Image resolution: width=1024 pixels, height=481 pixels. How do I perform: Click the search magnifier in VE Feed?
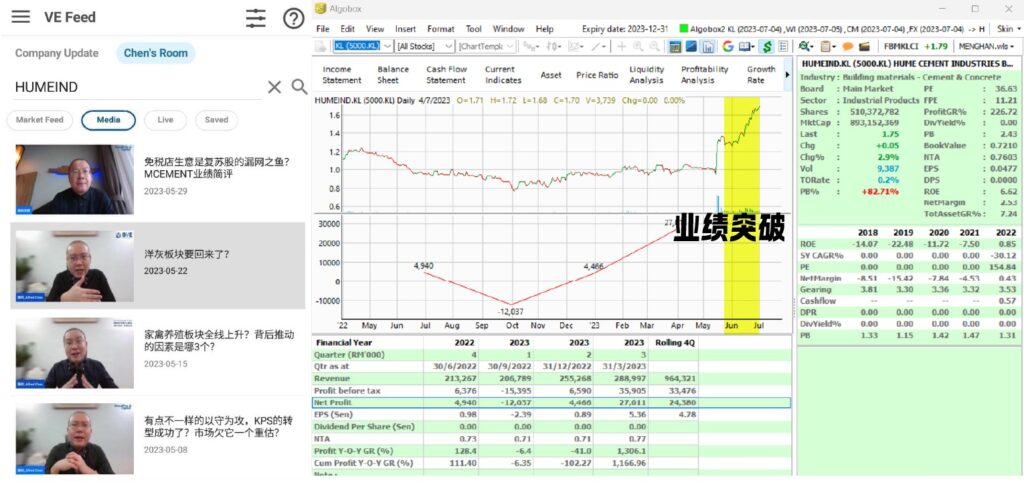(299, 87)
